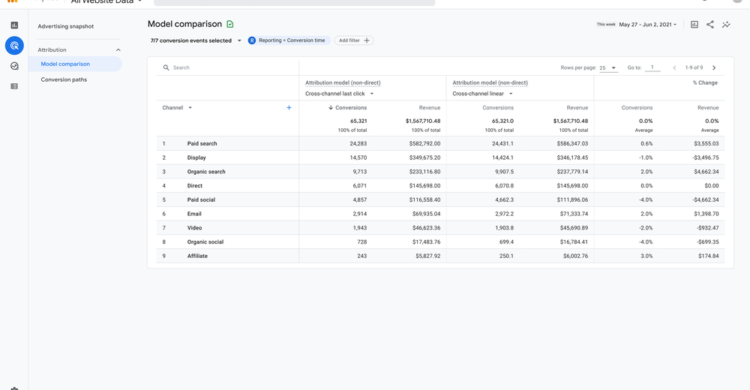Click the Conversions header under linear model
750x390 pixels.
point(498,108)
